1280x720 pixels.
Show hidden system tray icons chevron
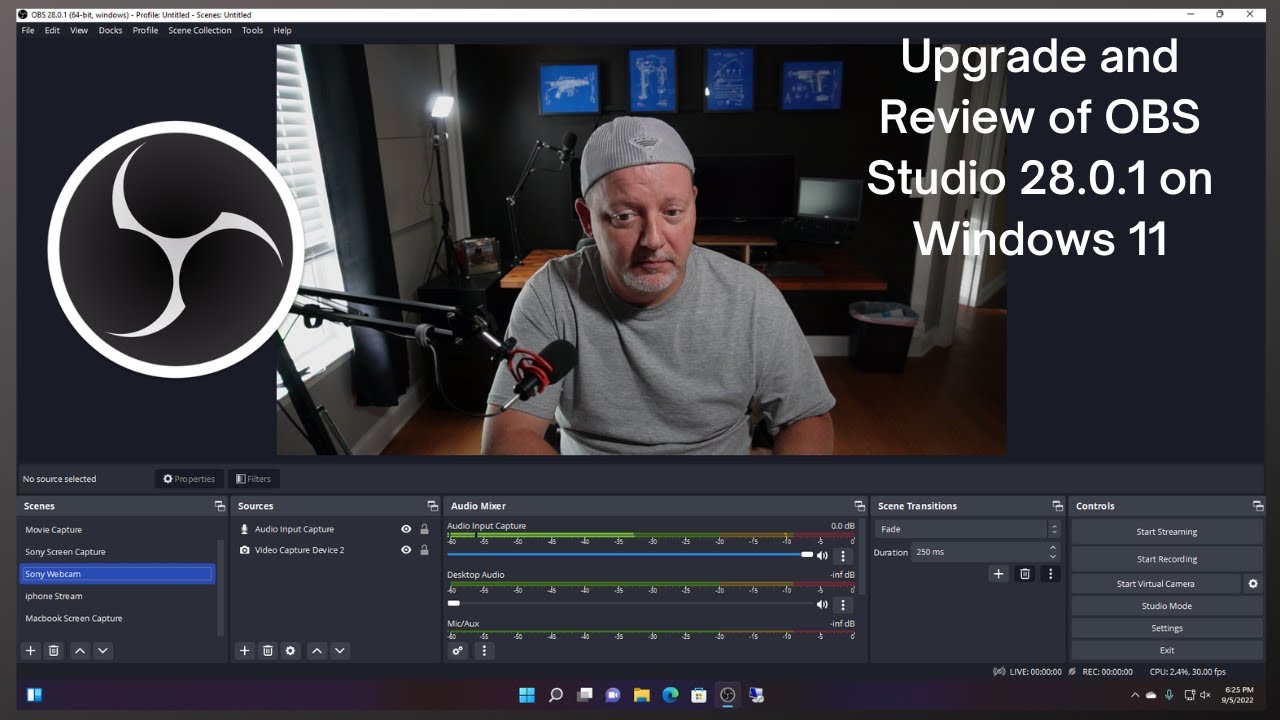[x=1134, y=695]
